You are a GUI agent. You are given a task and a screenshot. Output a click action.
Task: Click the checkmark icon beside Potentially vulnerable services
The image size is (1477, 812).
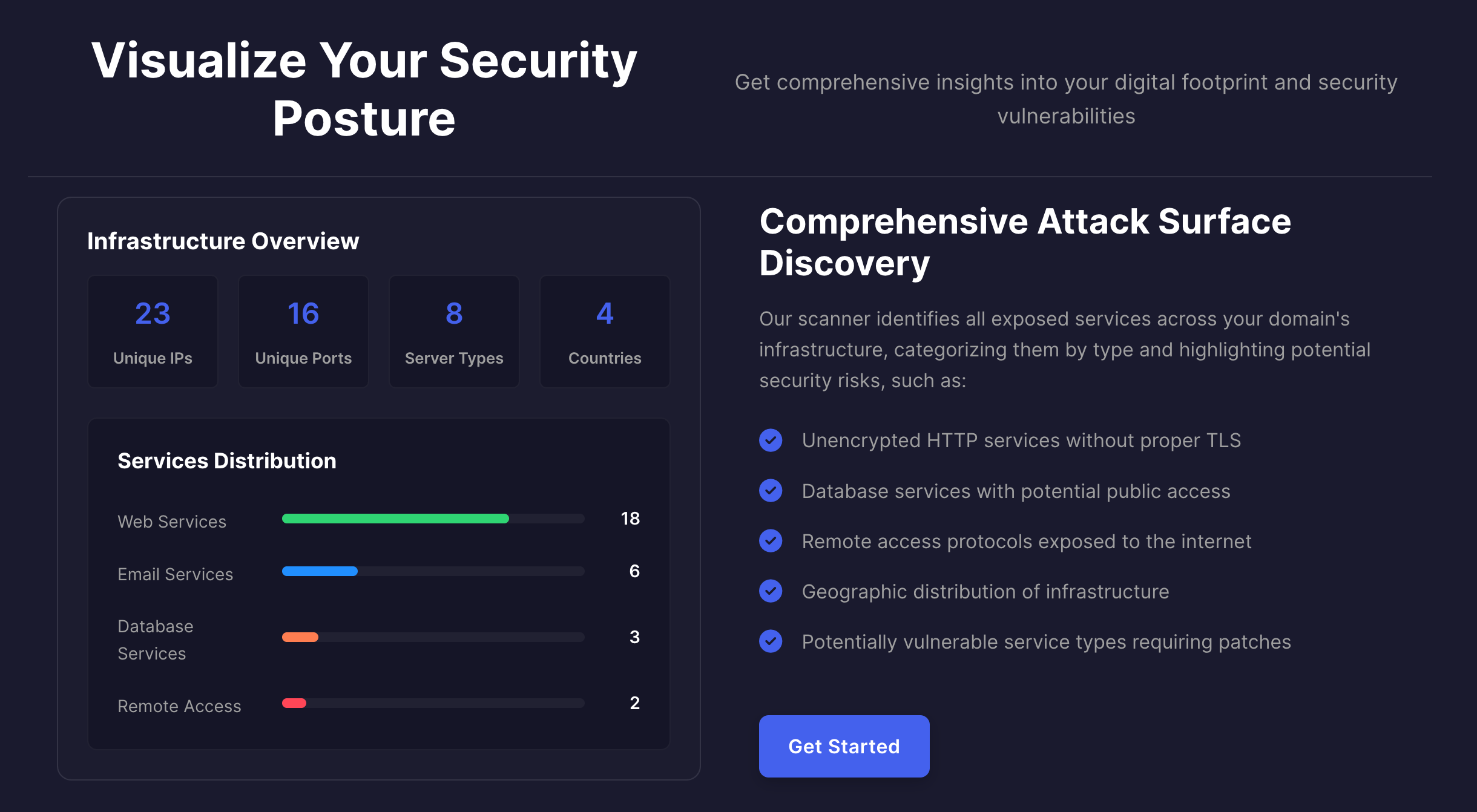click(x=771, y=641)
